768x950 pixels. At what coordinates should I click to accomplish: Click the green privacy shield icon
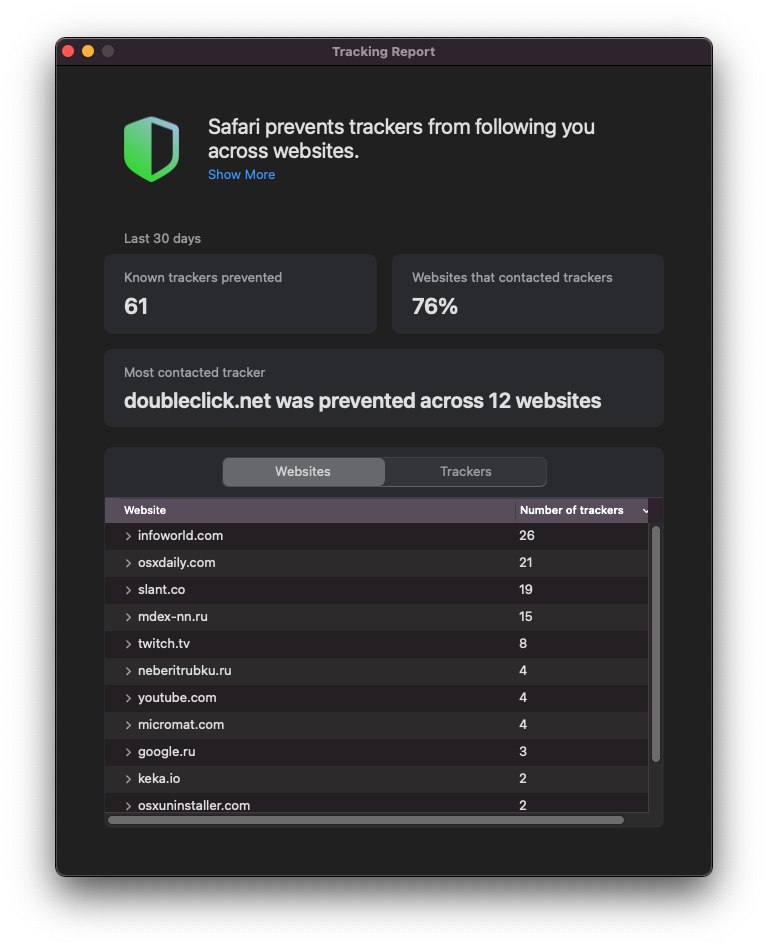click(151, 149)
